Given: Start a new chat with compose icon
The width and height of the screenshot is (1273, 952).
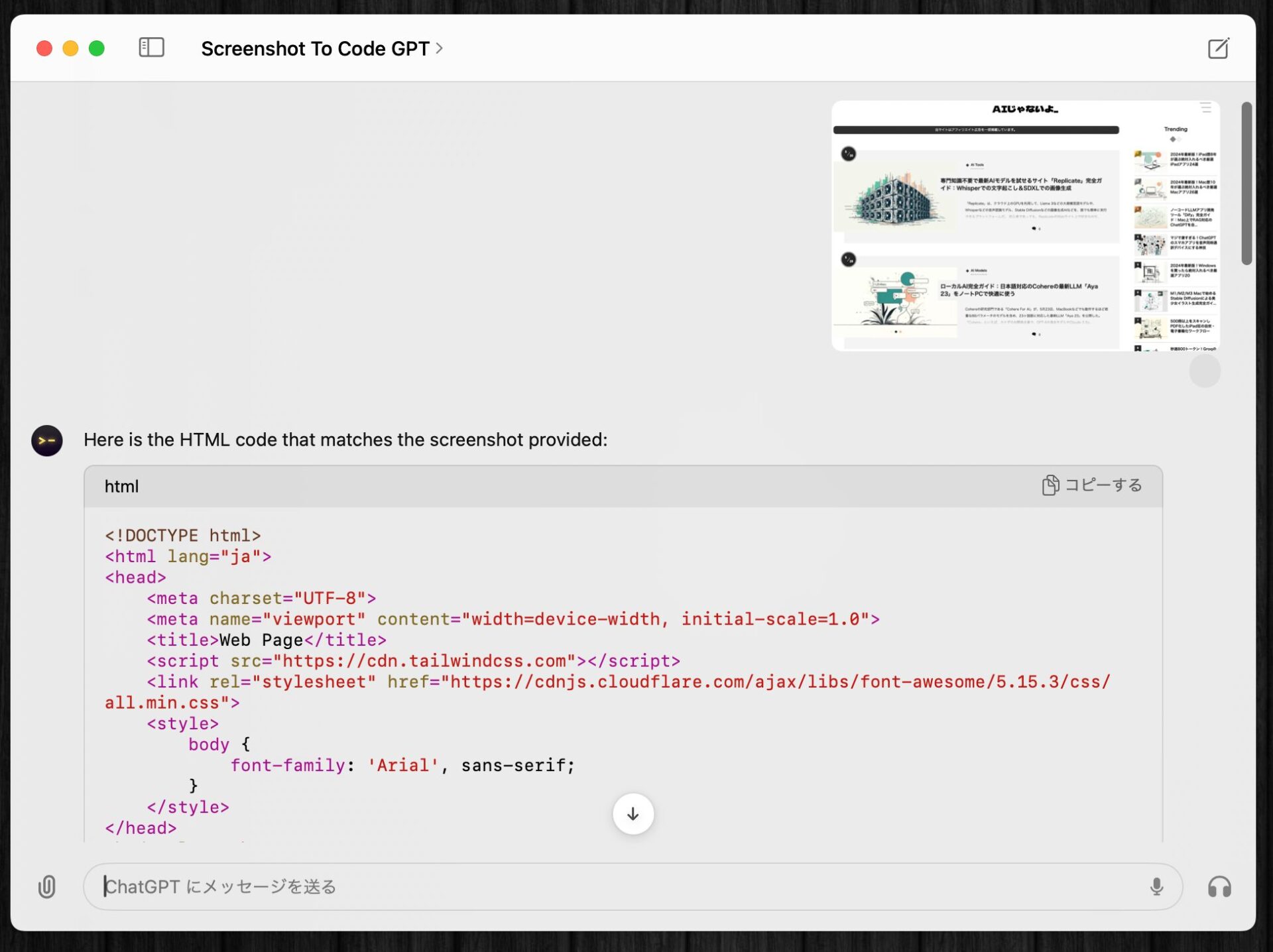Looking at the screenshot, I should pyautogui.click(x=1218, y=48).
